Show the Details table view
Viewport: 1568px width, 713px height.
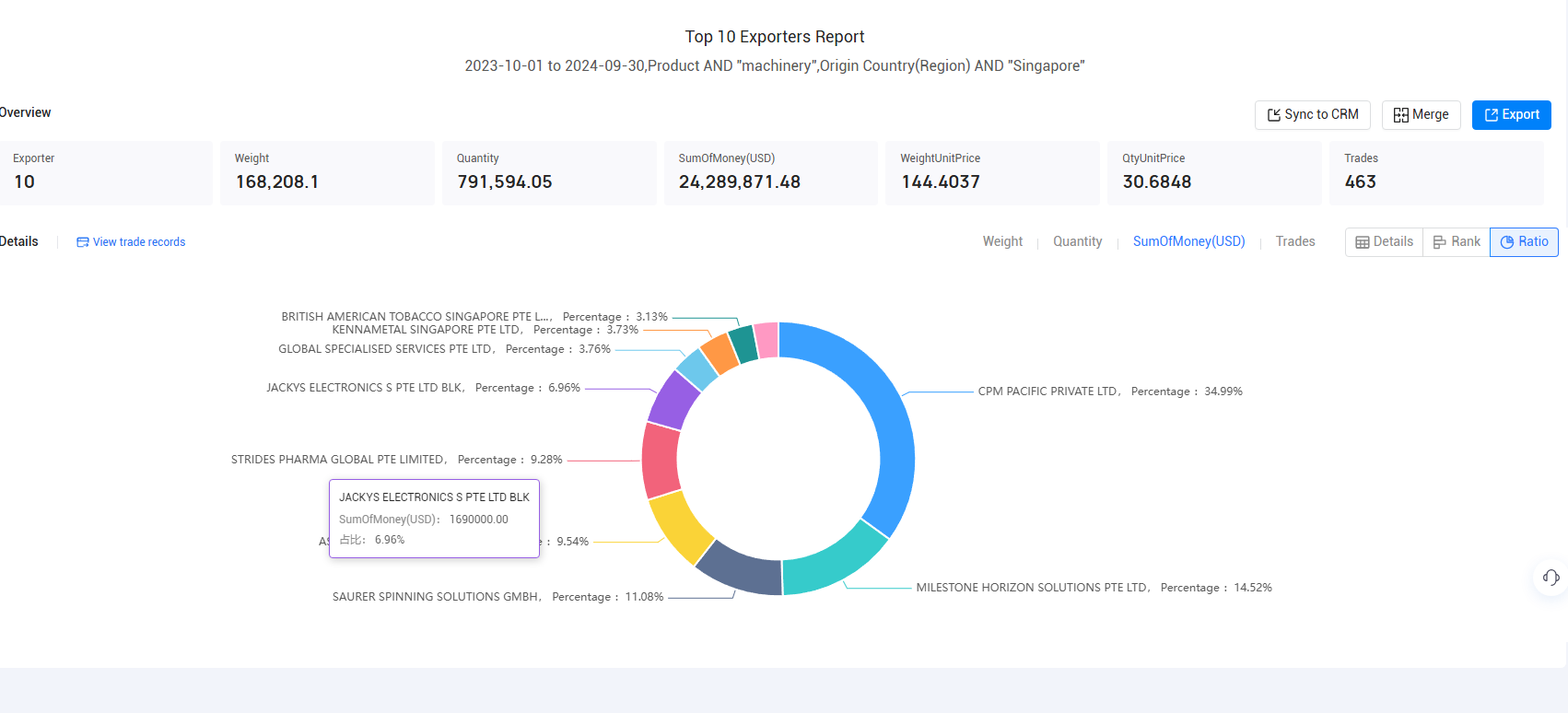click(1384, 242)
